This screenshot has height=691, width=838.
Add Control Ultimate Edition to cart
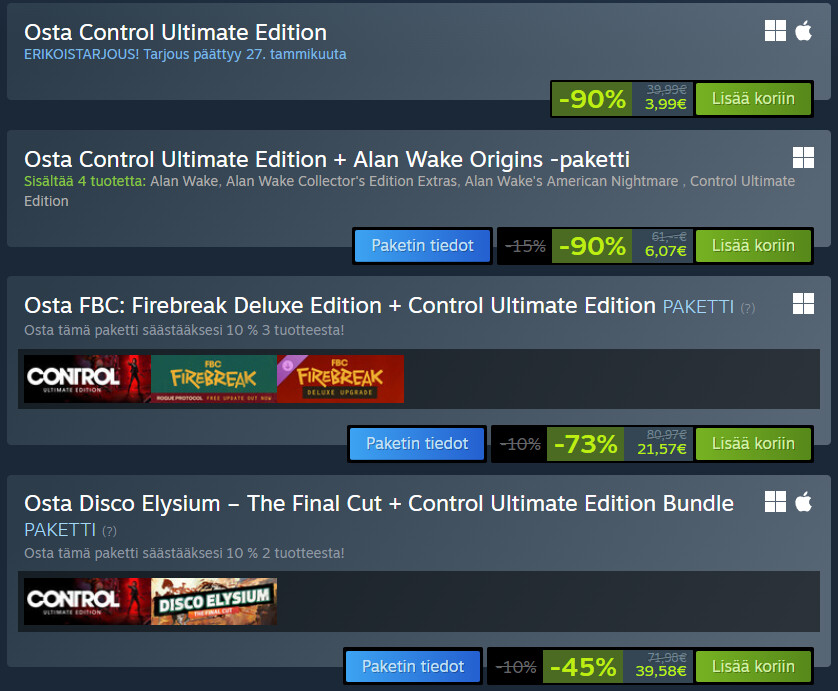753,98
